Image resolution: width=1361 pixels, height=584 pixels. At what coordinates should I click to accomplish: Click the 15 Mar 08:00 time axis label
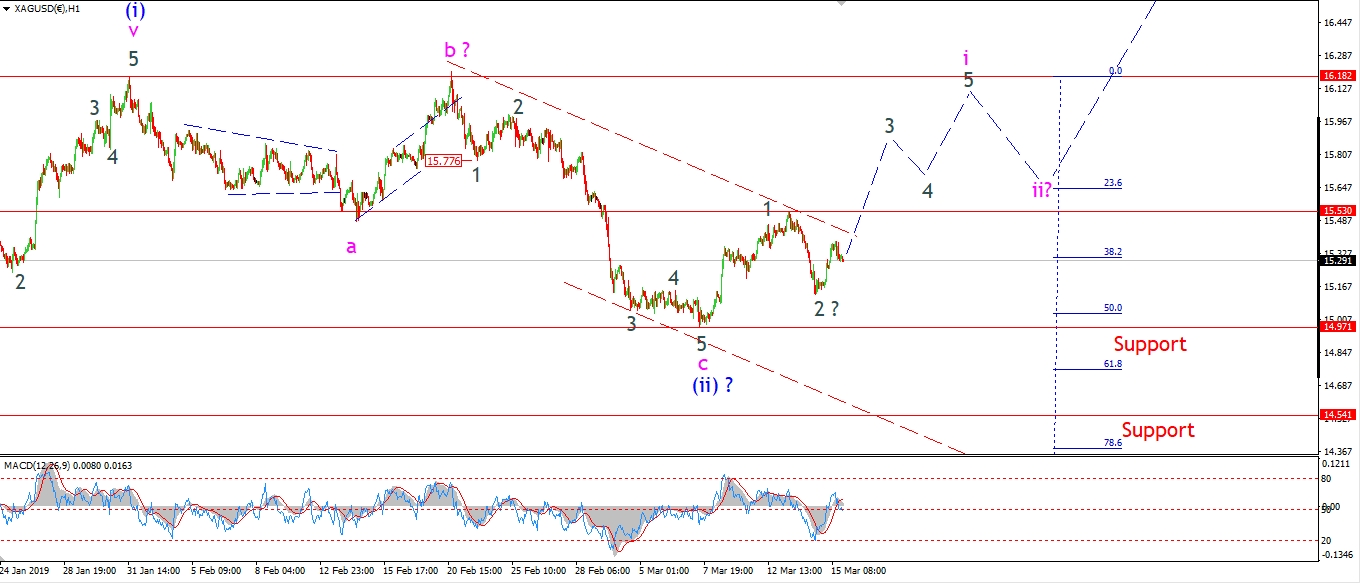857,571
